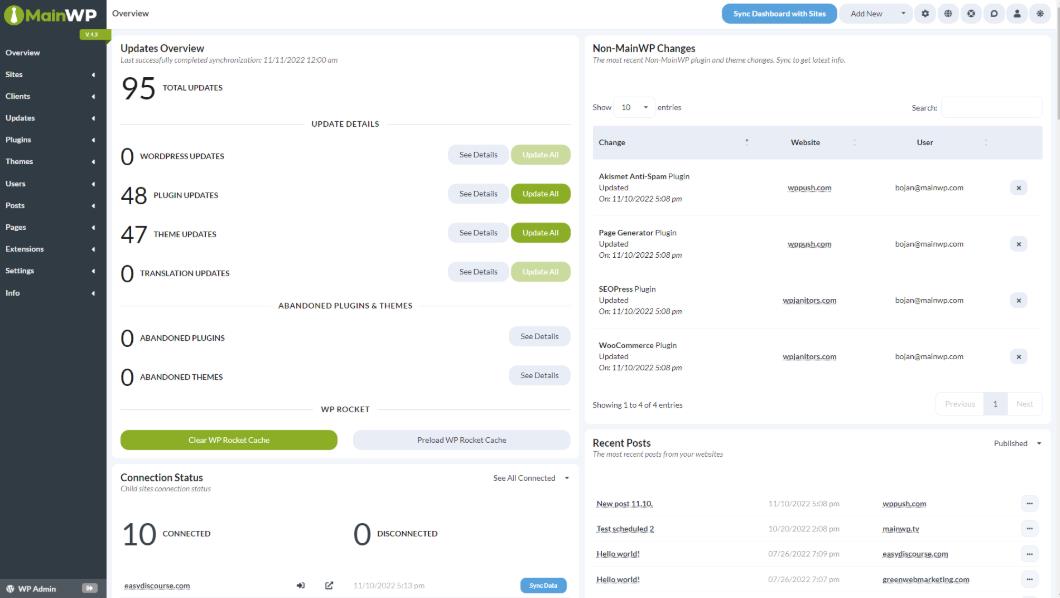The width and height of the screenshot is (1060, 598).
Task: Expand See All Connected dropdown
Action: click(531, 478)
